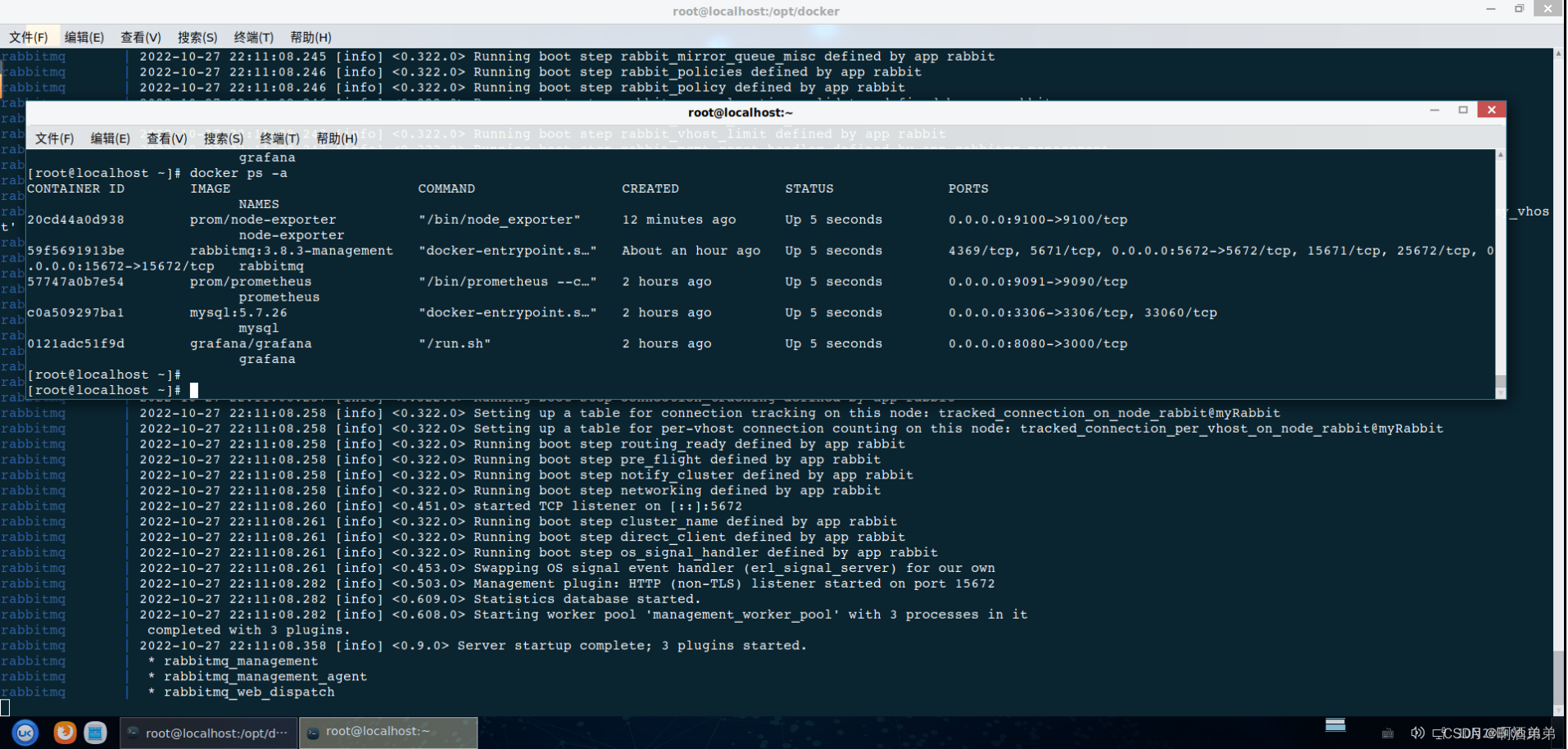
Task: Open 搜索(S) menu in background docker terminal
Action: (197, 37)
